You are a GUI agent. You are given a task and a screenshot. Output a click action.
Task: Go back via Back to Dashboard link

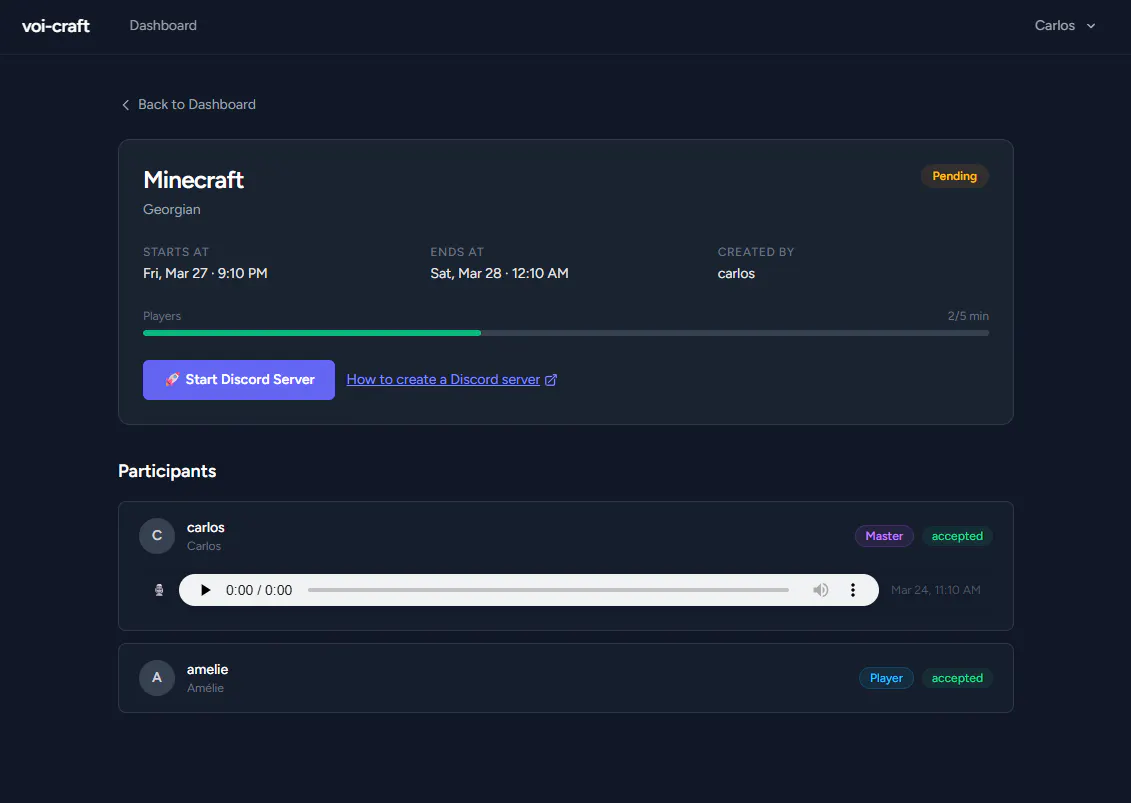coord(188,105)
